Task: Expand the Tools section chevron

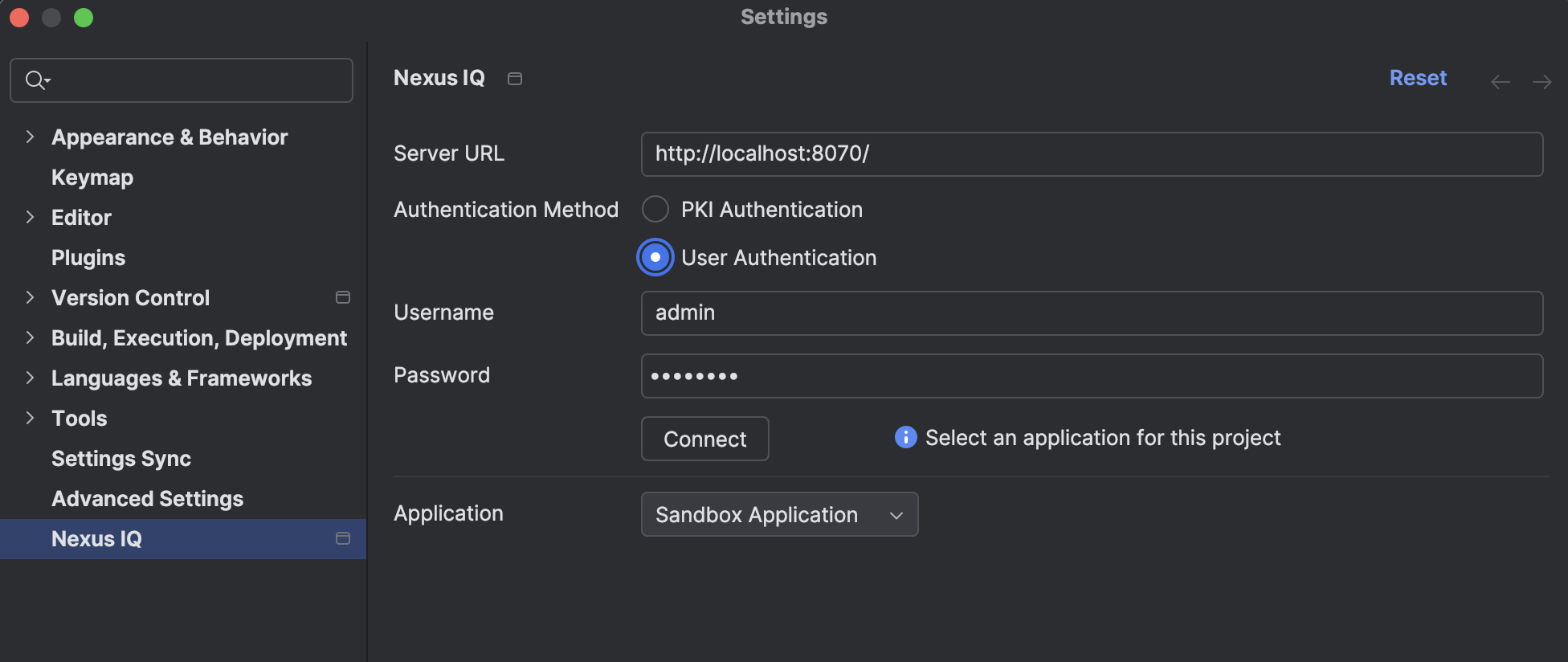Action: (30, 418)
